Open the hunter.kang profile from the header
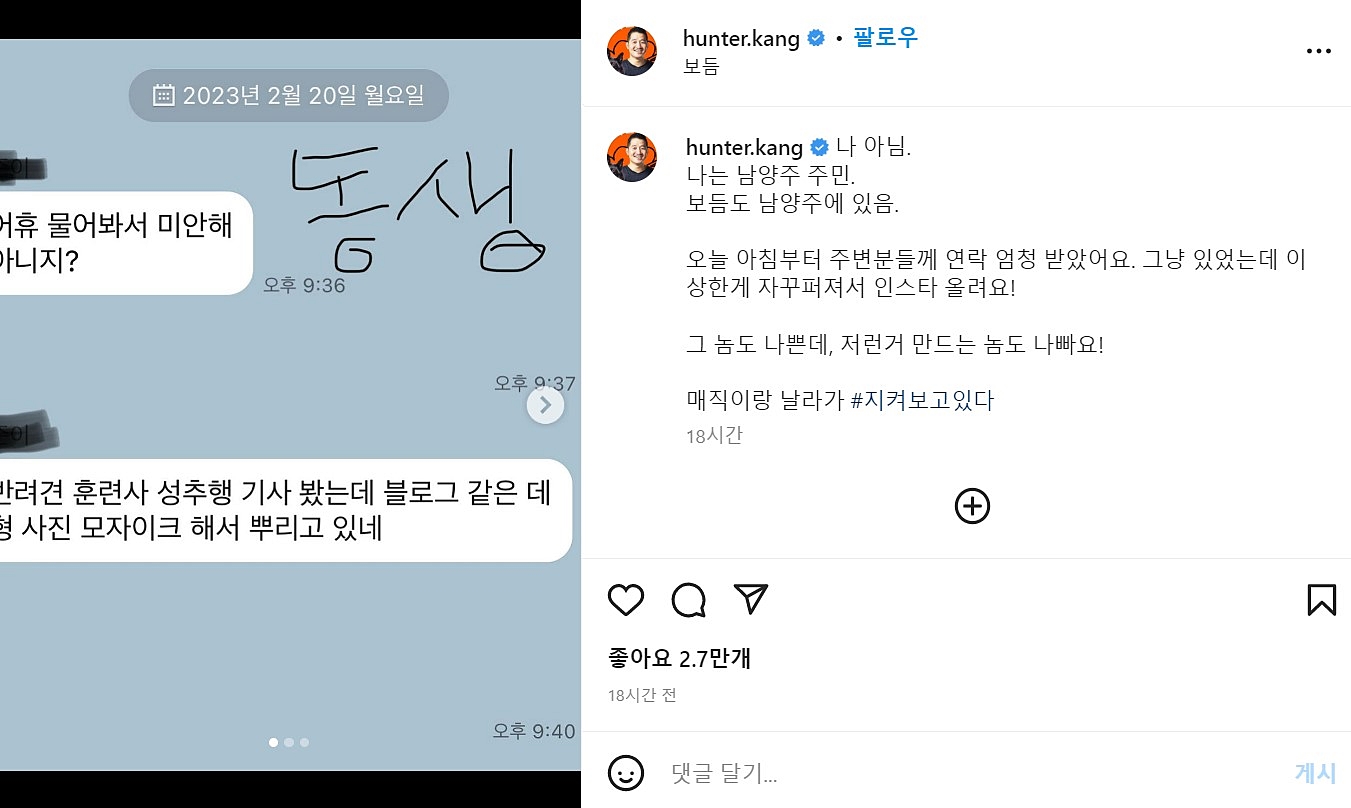 click(741, 39)
